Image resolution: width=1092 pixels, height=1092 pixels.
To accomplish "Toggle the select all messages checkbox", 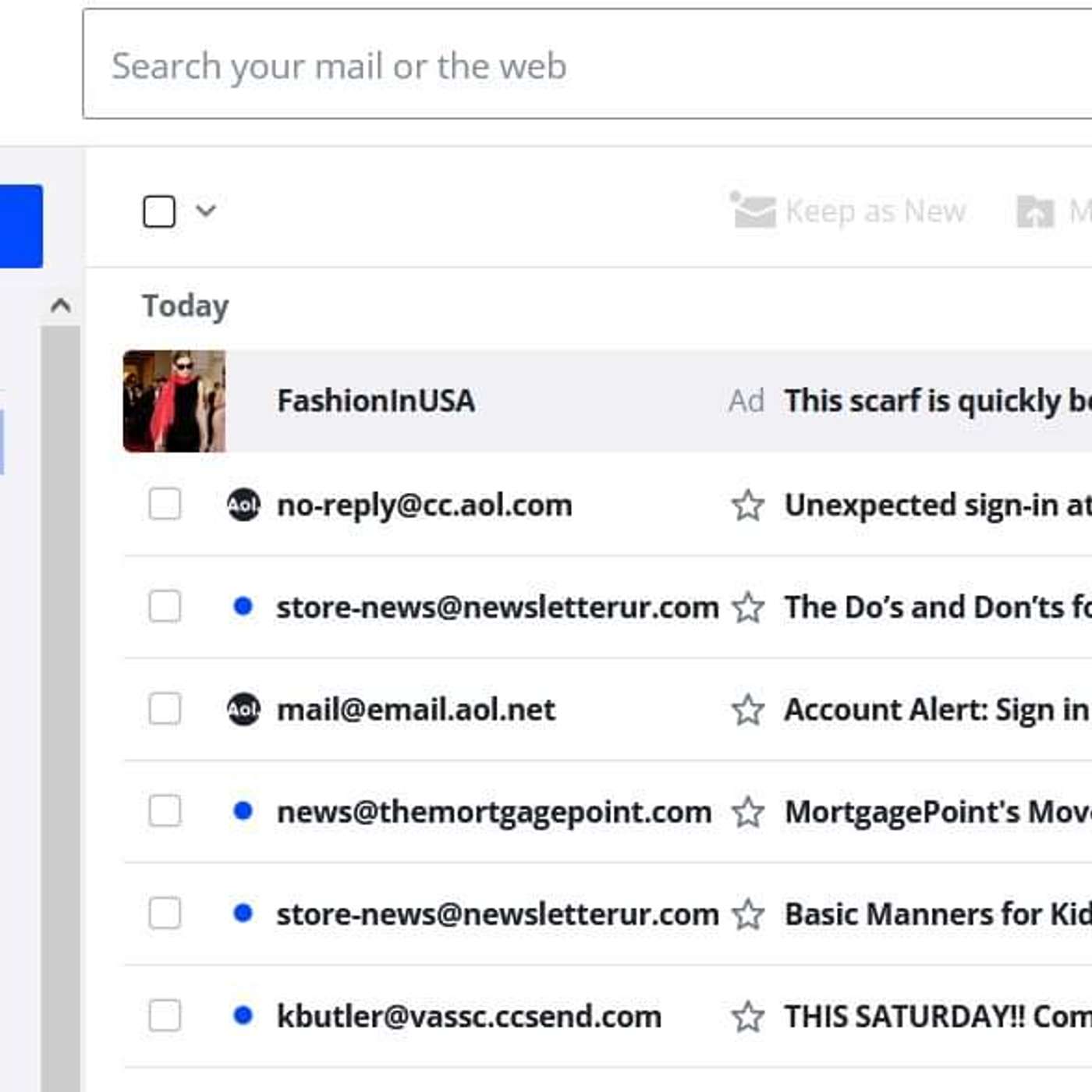I will 159,211.
